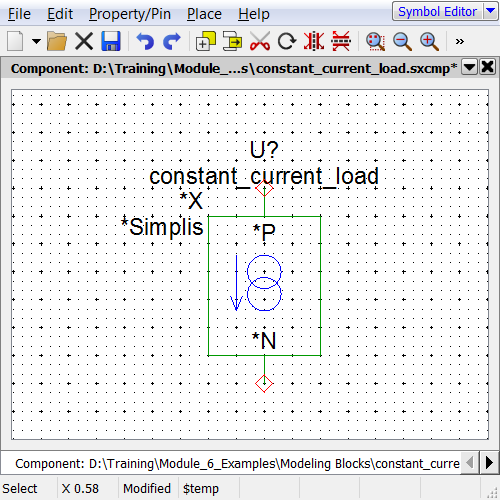Open the Place menu
This screenshot has width=500, height=500.
(204, 14)
